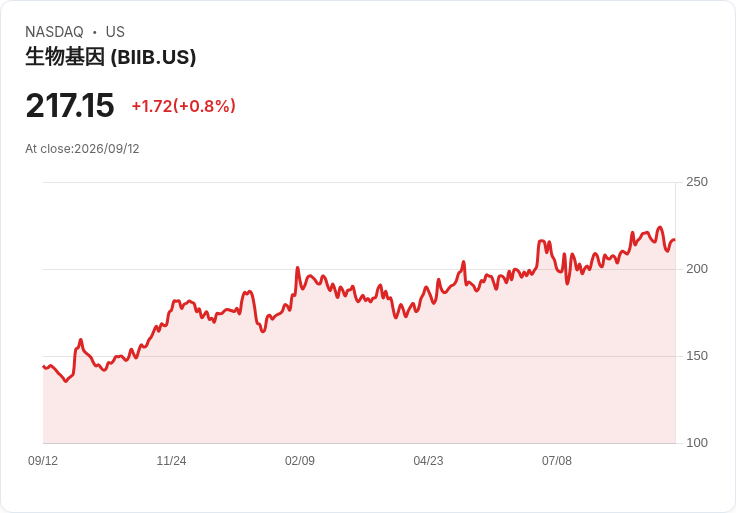Click the 250 y-axis price label
The height and width of the screenshot is (513, 736).
click(x=697, y=182)
